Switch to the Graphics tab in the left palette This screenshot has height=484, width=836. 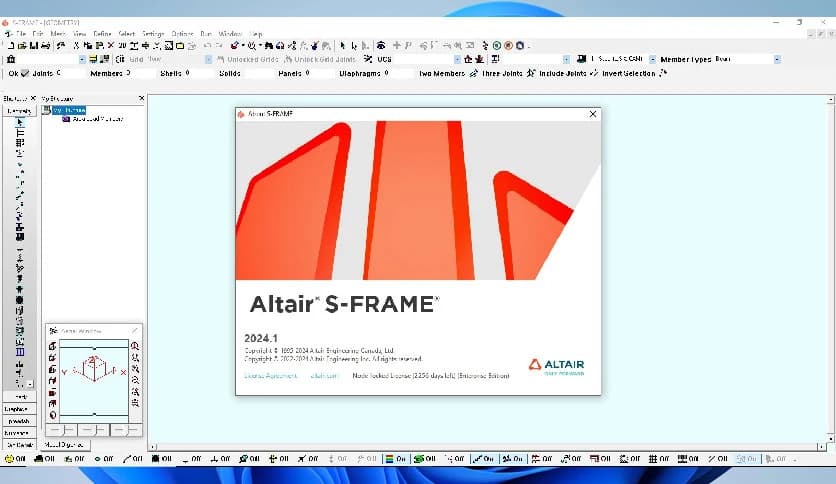tap(18, 409)
